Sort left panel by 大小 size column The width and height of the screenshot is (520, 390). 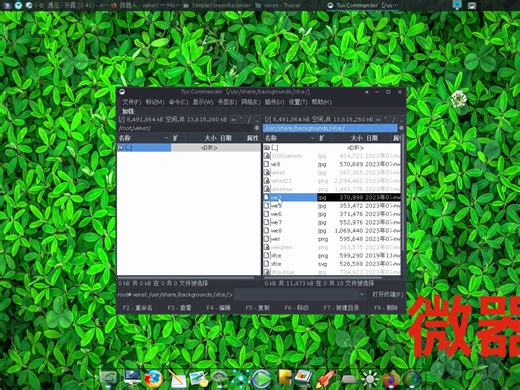coord(202,138)
